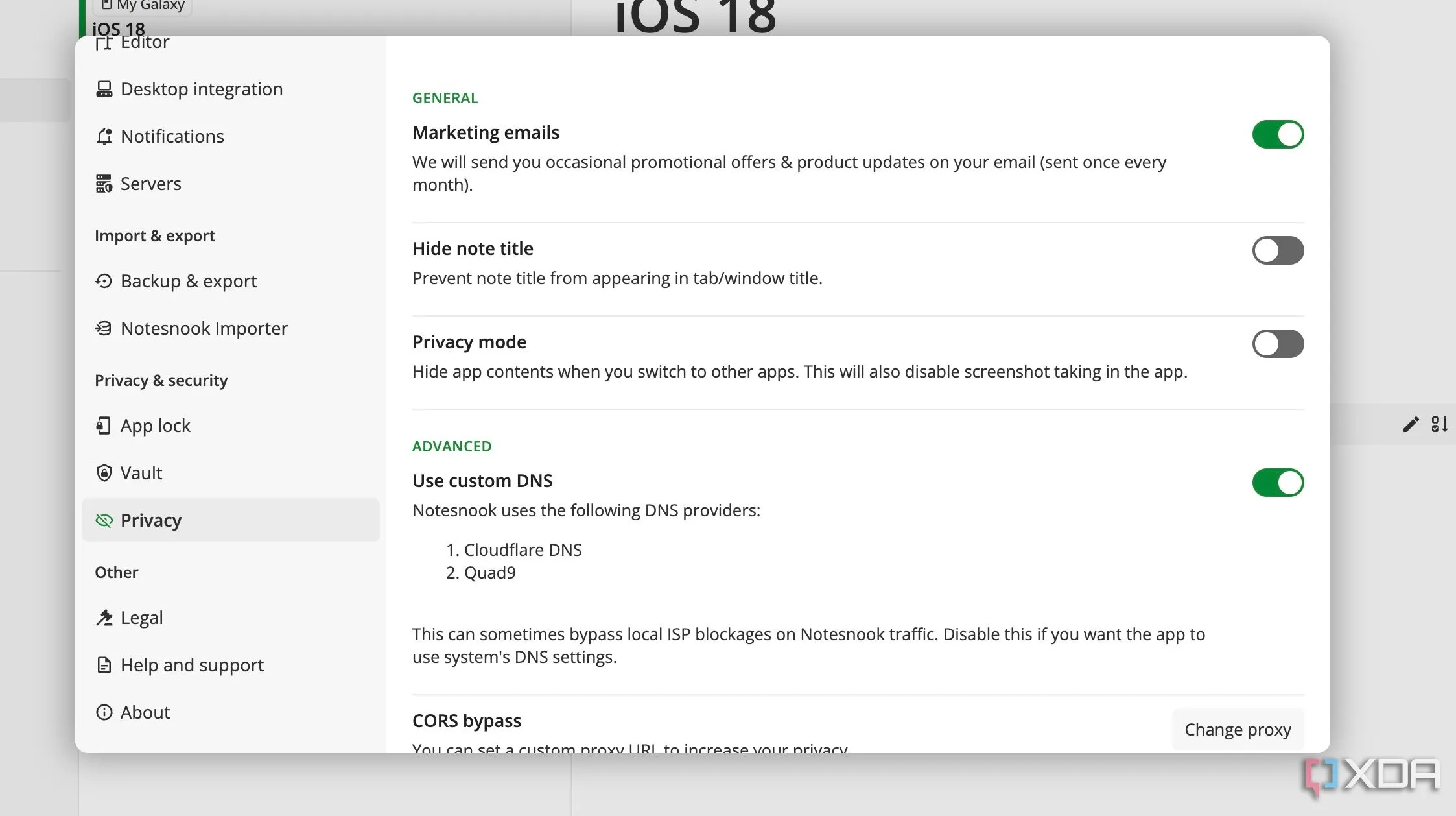Disable the Marketing emails toggle
The height and width of the screenshot is (816, 1456).
[1278, 134]
